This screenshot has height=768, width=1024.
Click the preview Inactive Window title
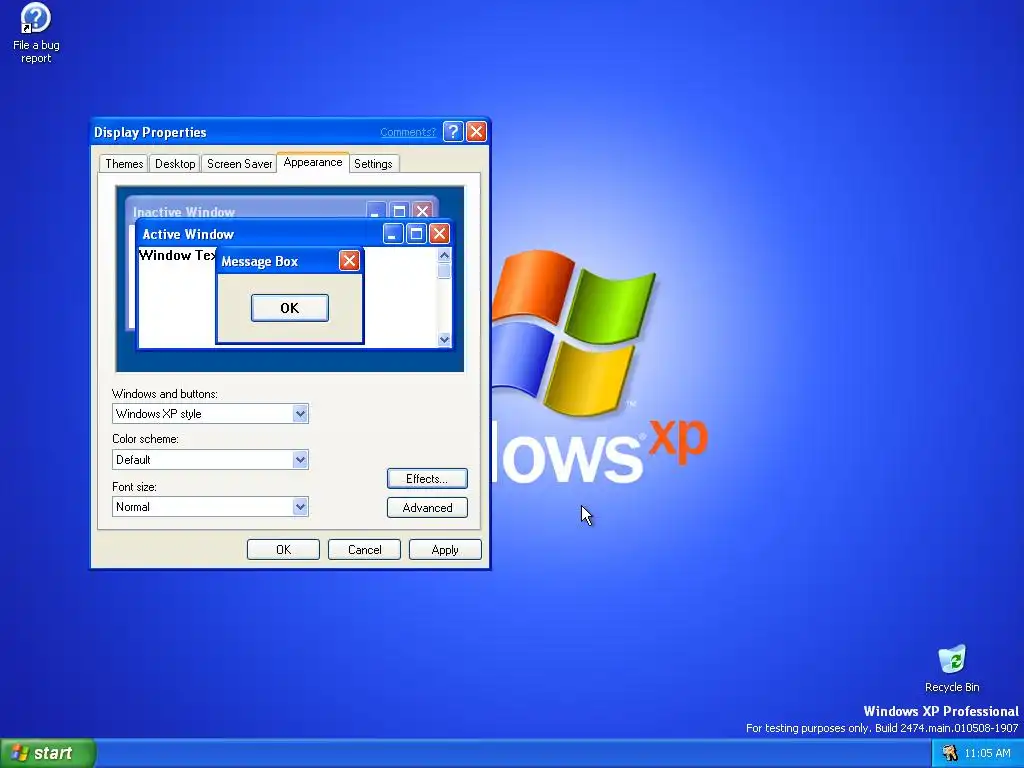(x=184, y=212)
